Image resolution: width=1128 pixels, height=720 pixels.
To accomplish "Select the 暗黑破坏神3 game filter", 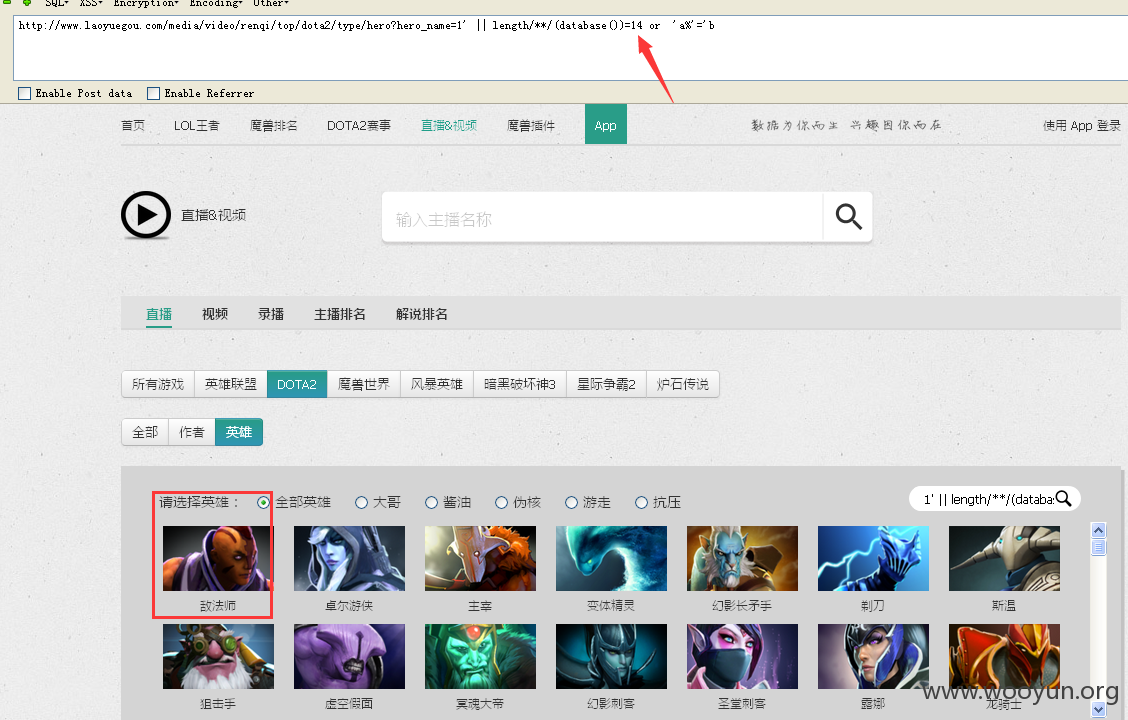I will click(x=520, y=384).
